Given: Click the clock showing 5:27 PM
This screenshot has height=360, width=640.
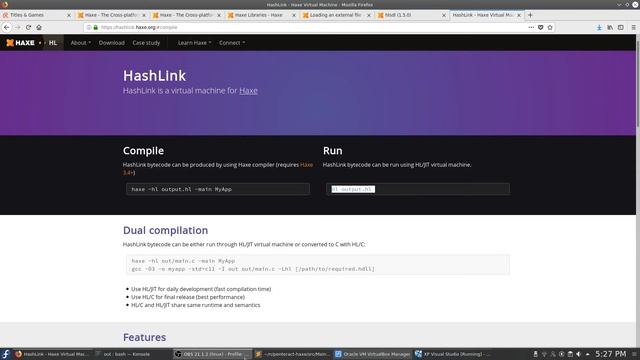Looking at the screenshot, I should click(610, 354).
